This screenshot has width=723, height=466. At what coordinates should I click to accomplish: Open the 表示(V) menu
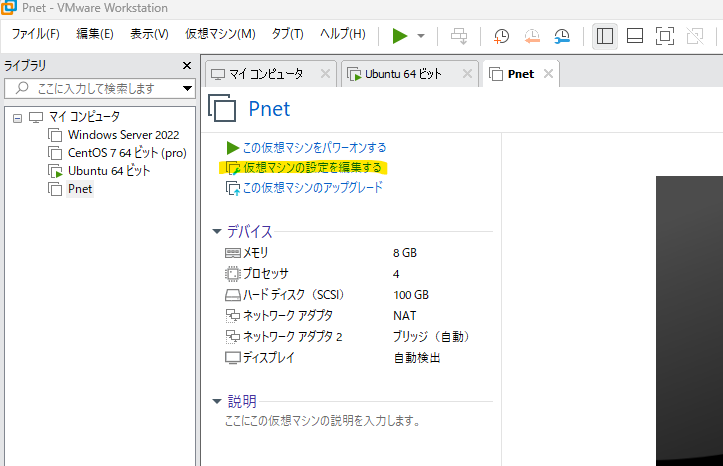click(x=149, y=34)
